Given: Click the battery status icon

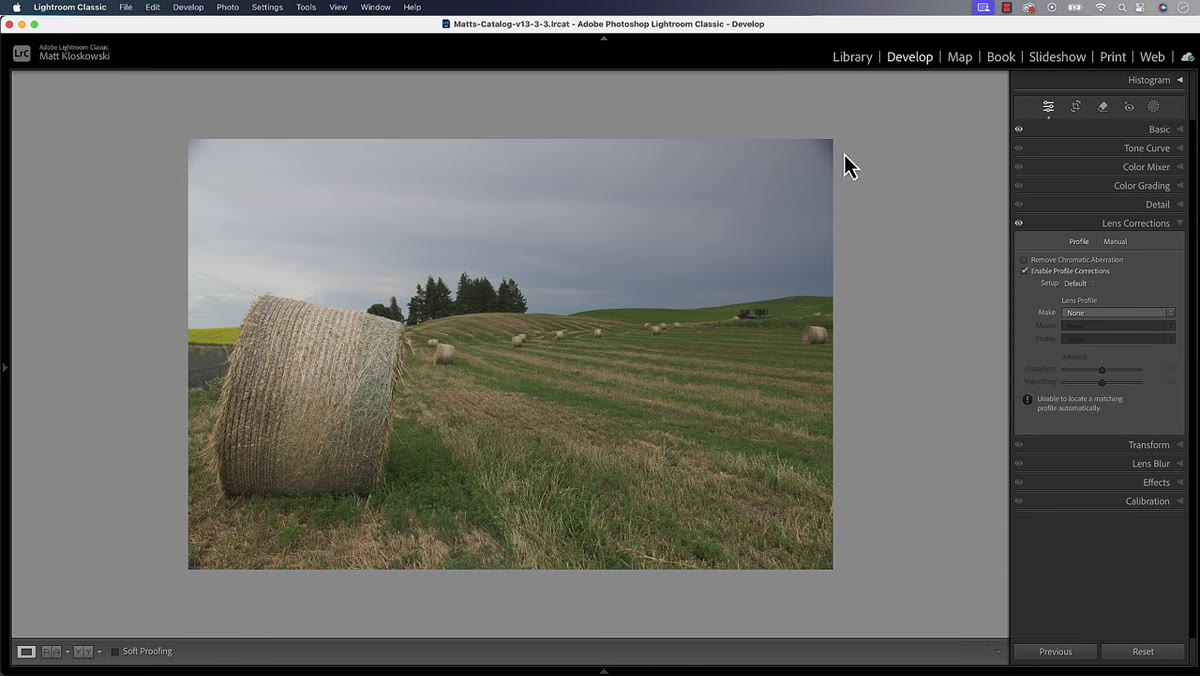Looking at the screenshot, I should (x=1076, y=7).
